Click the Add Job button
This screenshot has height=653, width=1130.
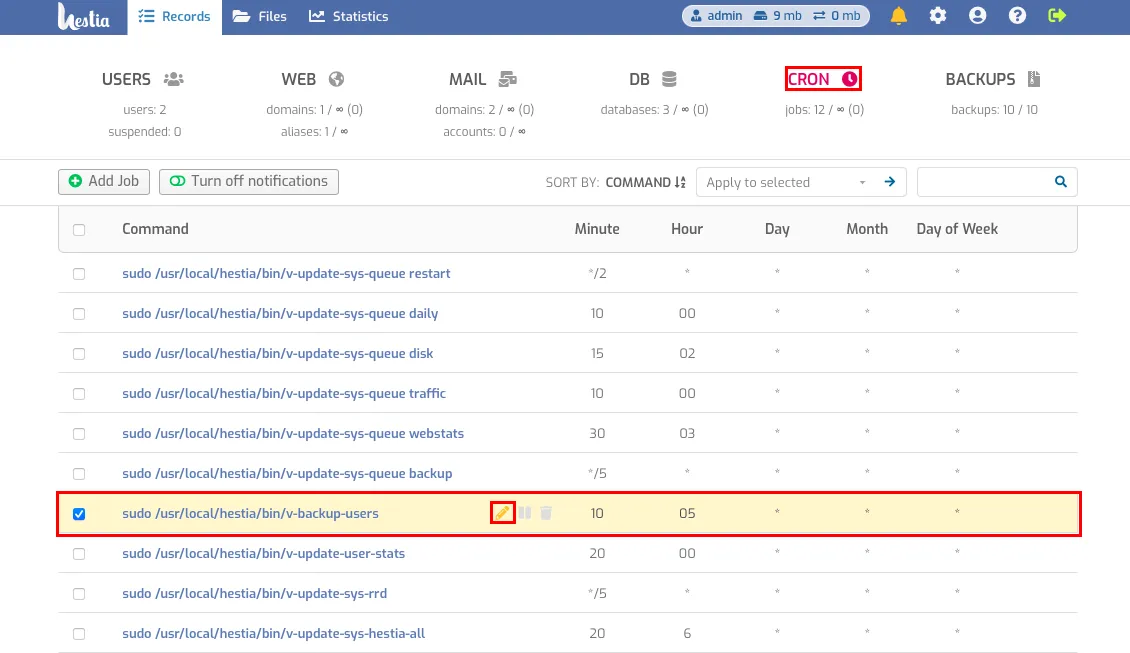(104, 182)
